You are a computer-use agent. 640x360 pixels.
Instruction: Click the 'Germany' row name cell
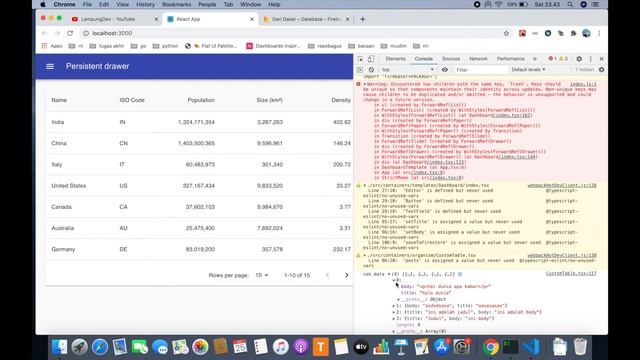tap(63, 249)
